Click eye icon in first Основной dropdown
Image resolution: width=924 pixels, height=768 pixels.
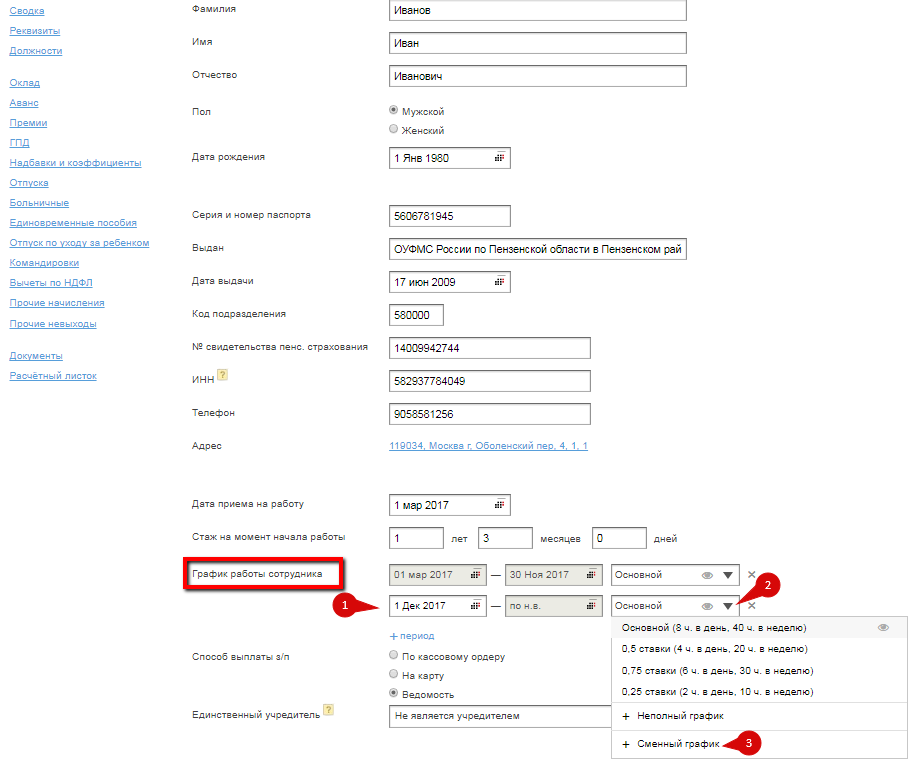tap(707, 575)
